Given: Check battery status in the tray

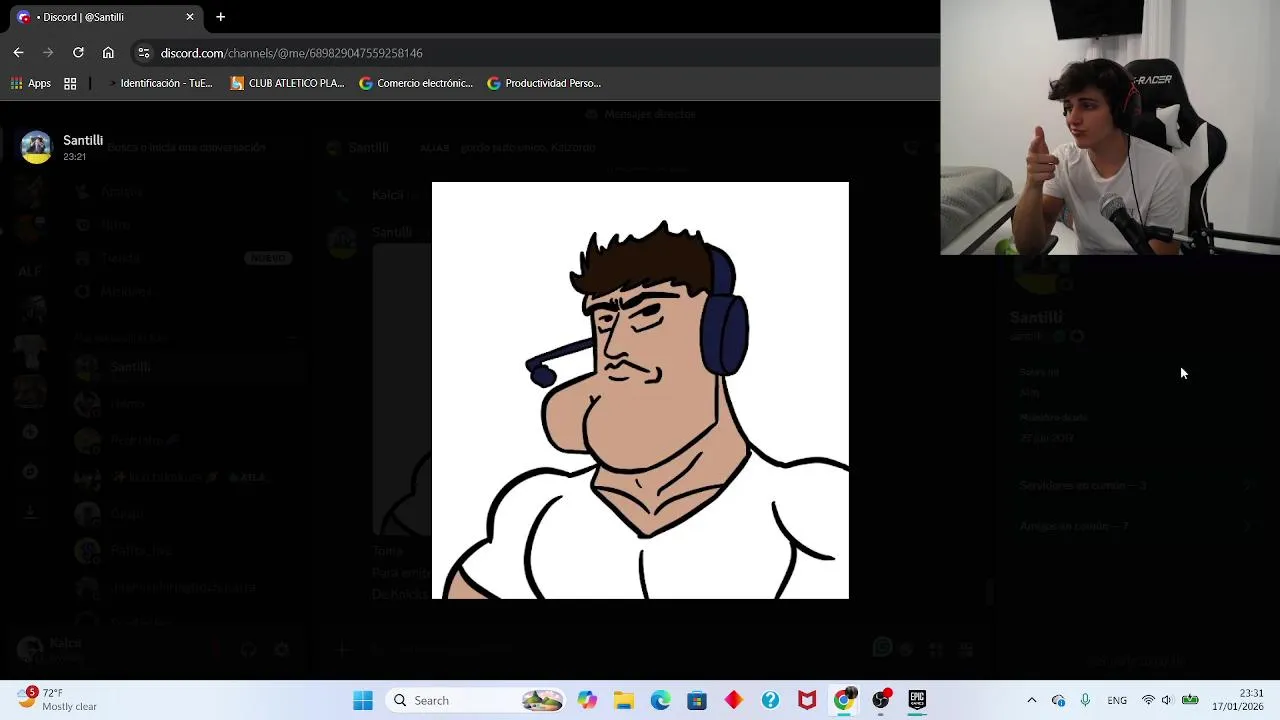Looking at the screenshot, I should (x=1190, y=700).
